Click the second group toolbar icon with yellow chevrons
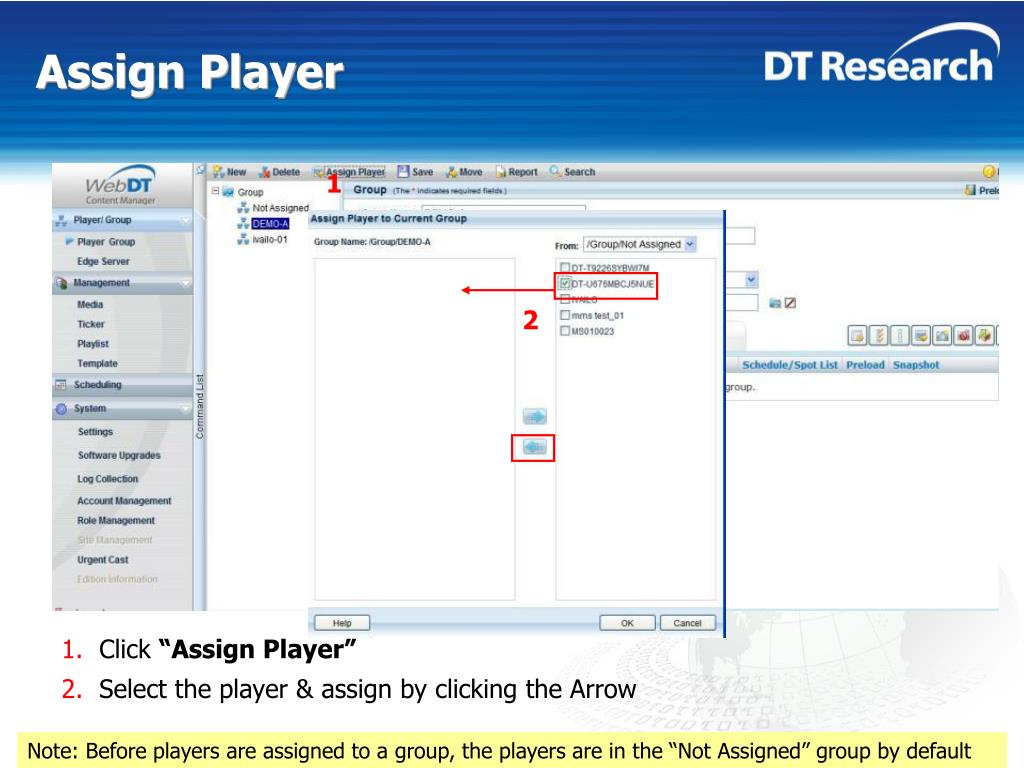Viewport: 1024px width, 768px height. tap(878, 336)
